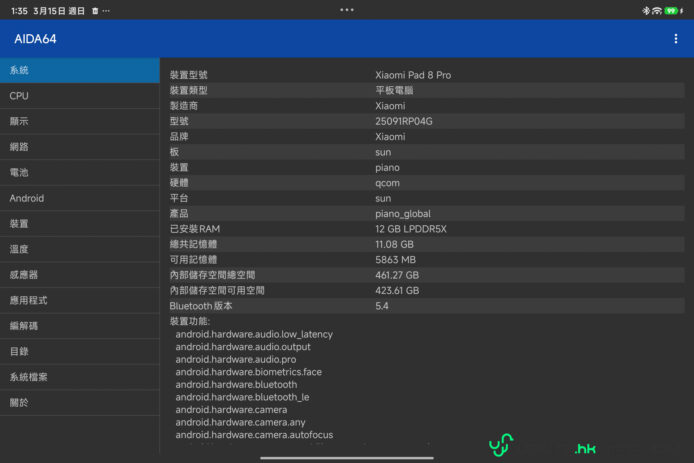Open the 應用程式 section
Screen dimensions: 694x463
point(79,300)
